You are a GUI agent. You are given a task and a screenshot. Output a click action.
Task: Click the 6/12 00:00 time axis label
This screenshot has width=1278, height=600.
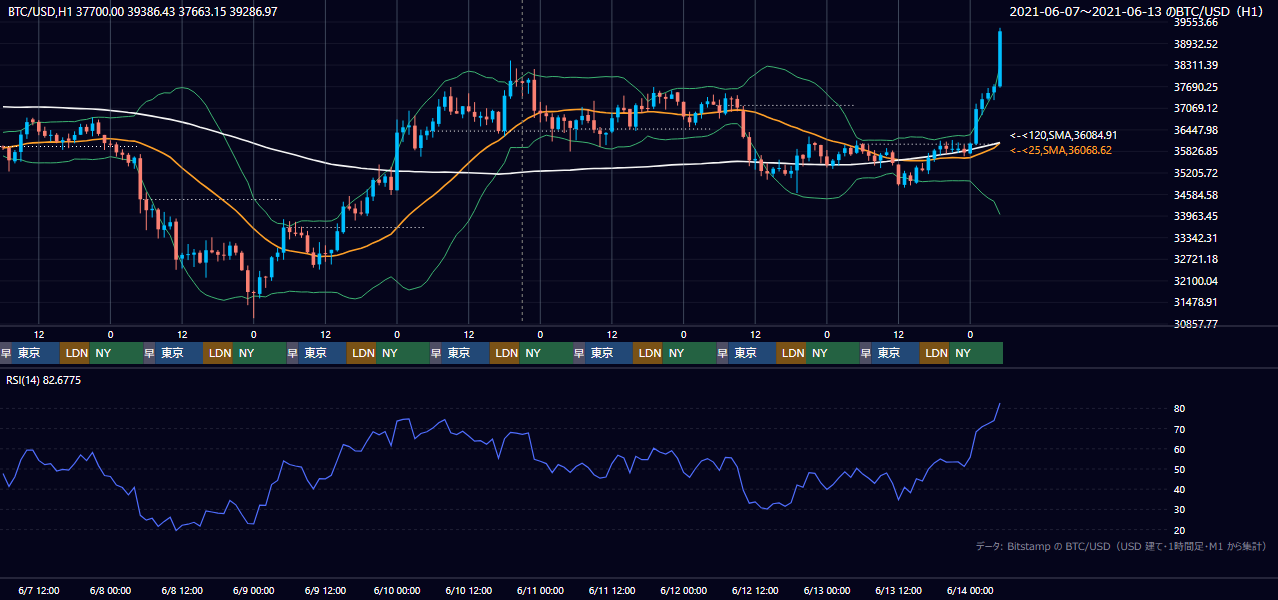(x=684, y=591)
